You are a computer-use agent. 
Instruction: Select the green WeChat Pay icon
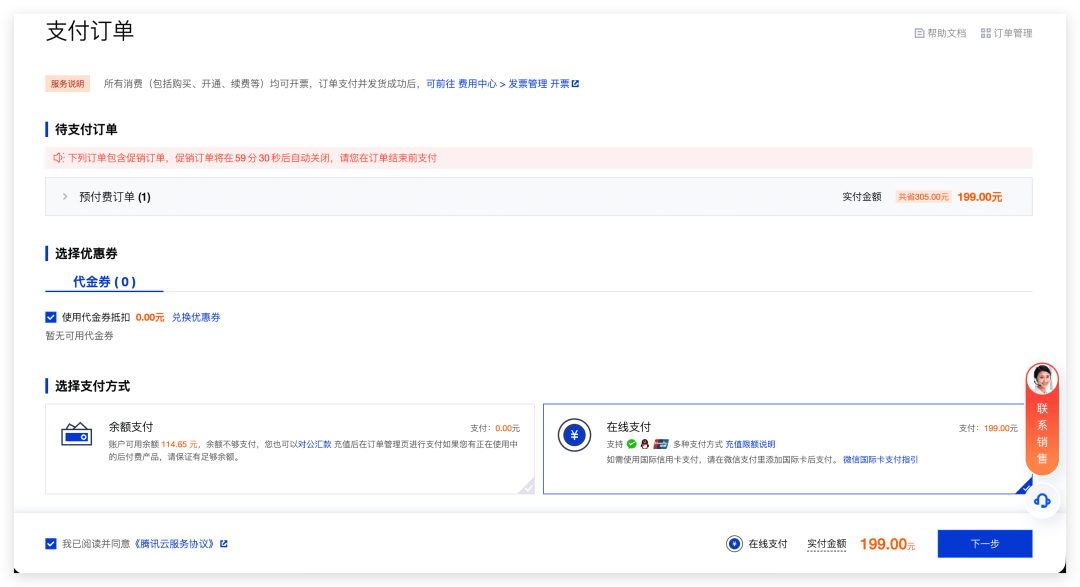point(631,443)
